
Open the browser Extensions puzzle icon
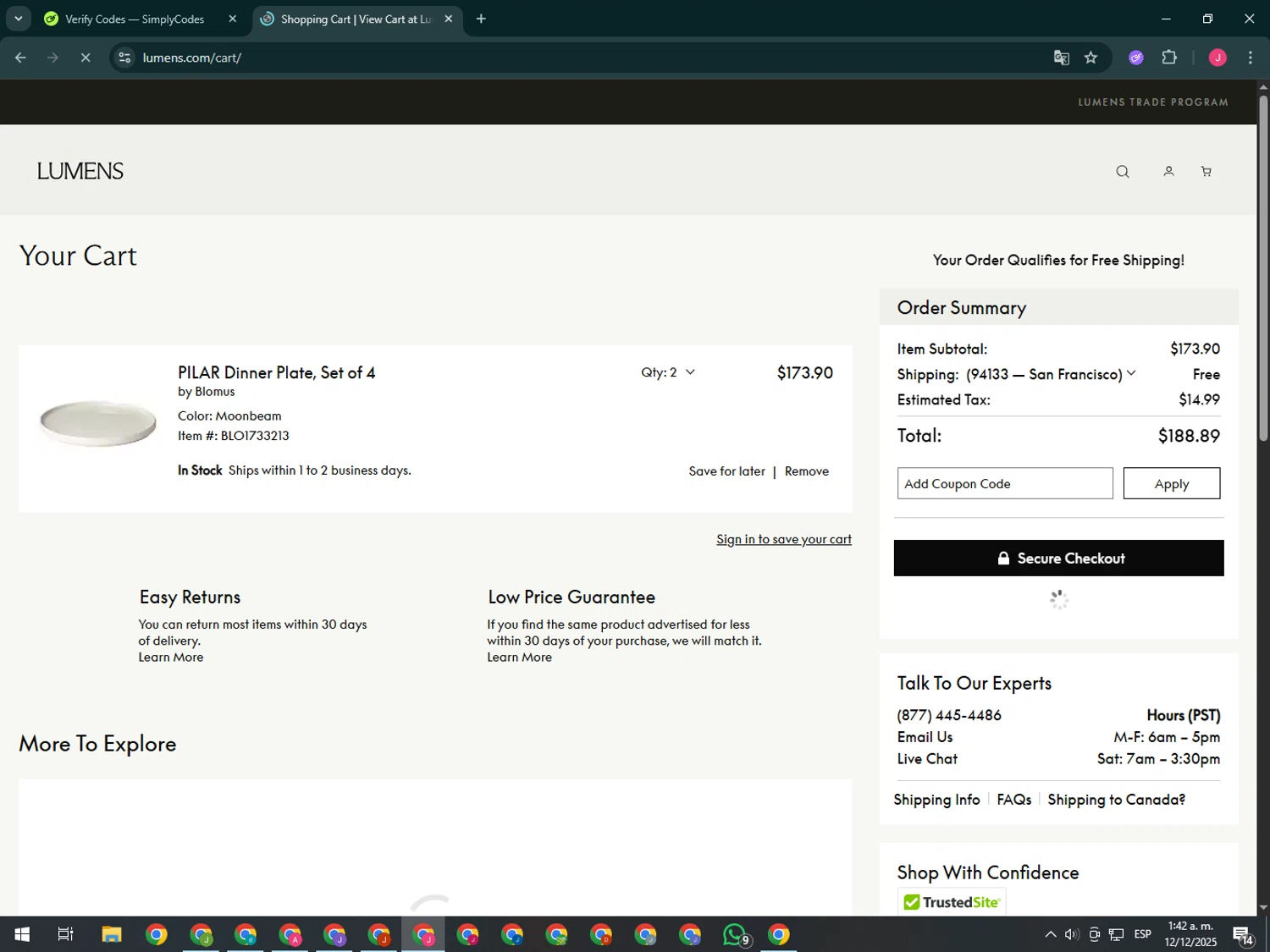pyautogui.click(x=1169, y=58)
